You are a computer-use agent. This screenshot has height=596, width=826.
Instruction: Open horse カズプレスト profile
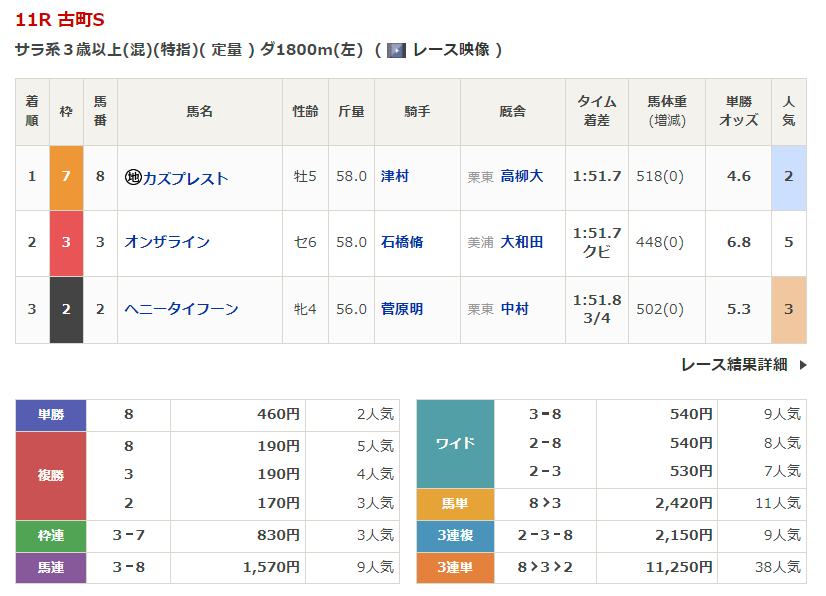[x=186, y=178]
